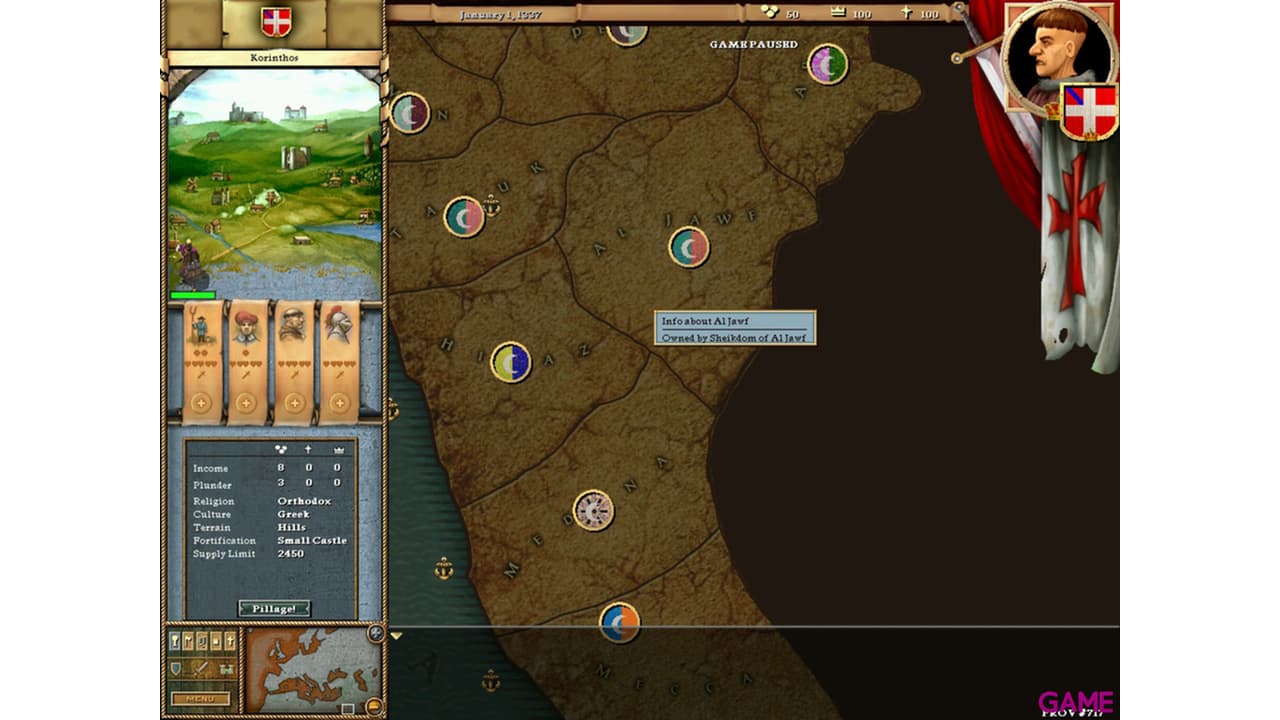
Task: Increase burgher power with plus button
Action: coord(246,403)
